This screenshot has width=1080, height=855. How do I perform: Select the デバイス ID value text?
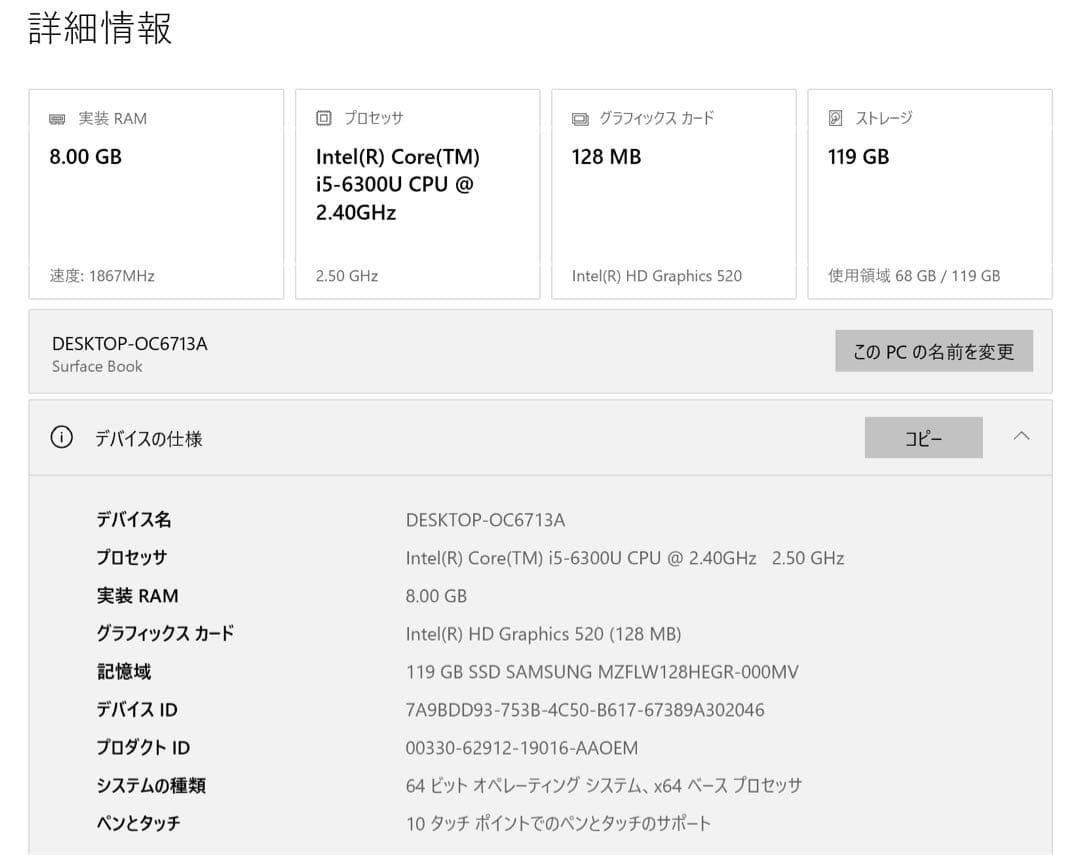pyautogui.click(x=584, y=709)
